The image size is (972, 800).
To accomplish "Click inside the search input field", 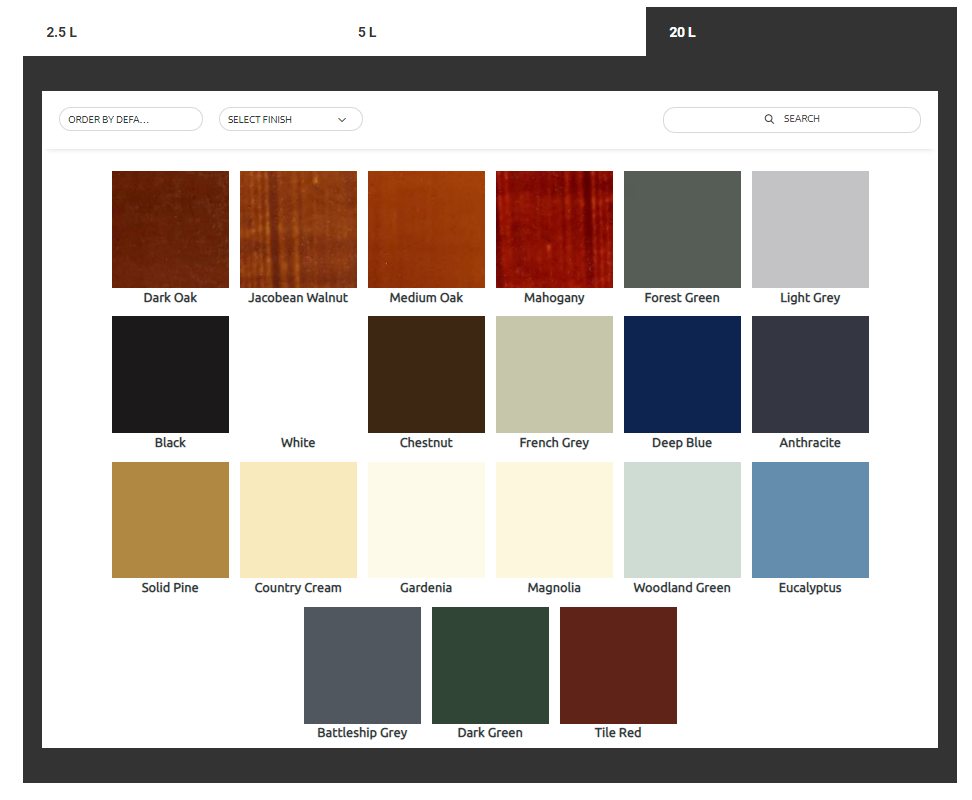I will point(840,119).
